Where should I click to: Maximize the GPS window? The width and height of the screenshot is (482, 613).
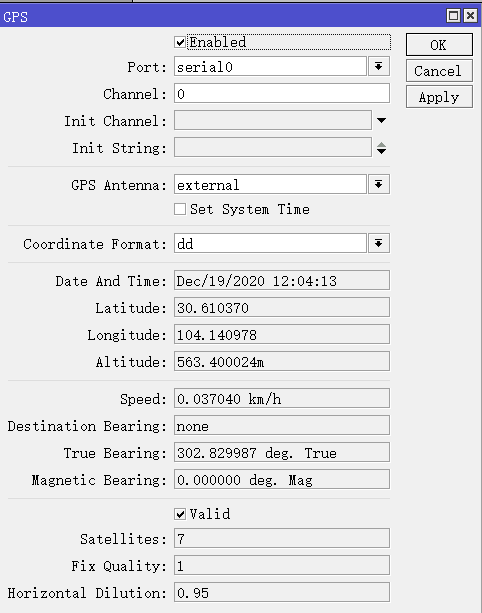coord(453,16)
